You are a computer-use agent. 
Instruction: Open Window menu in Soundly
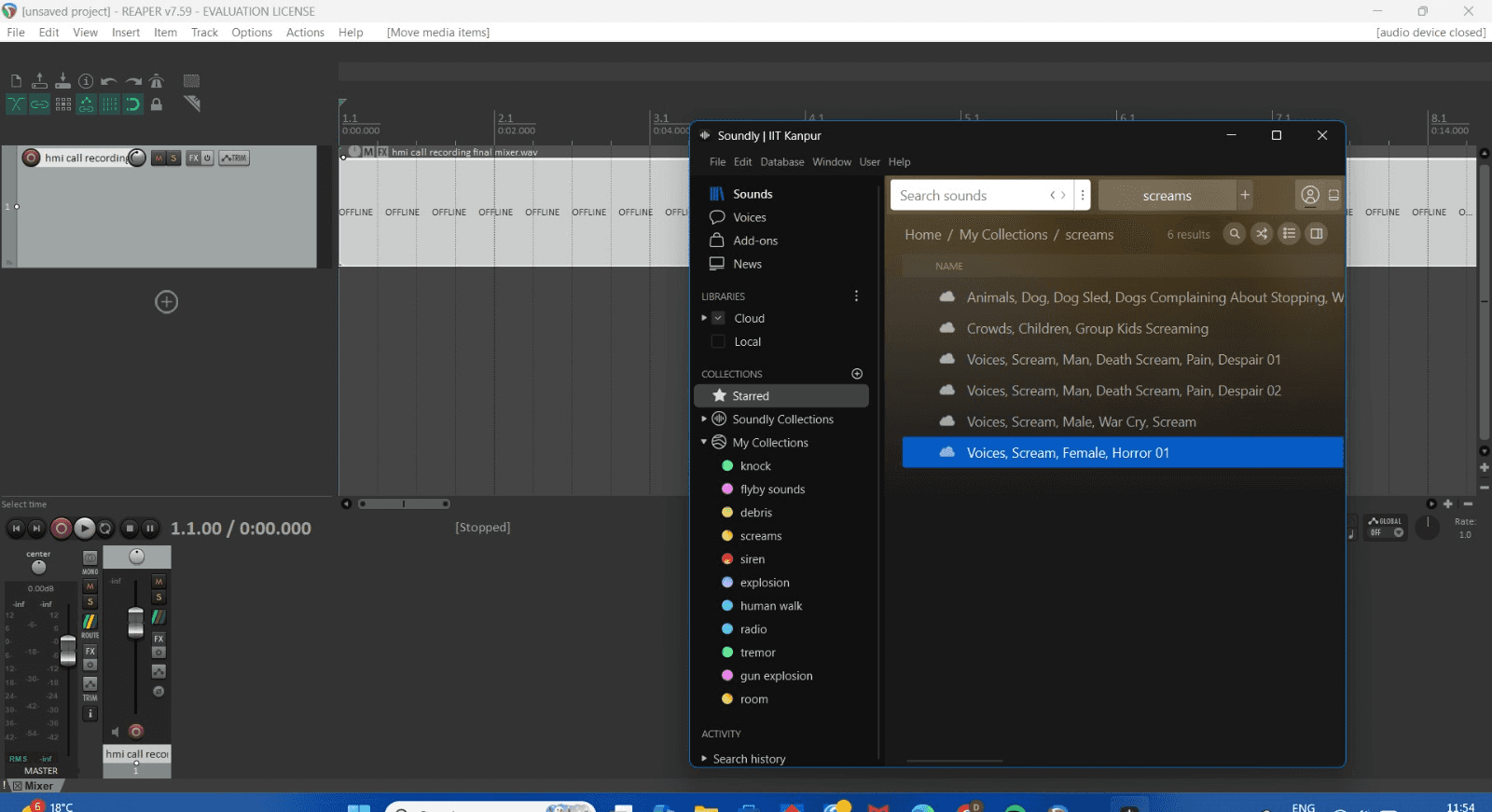point(832,162)
